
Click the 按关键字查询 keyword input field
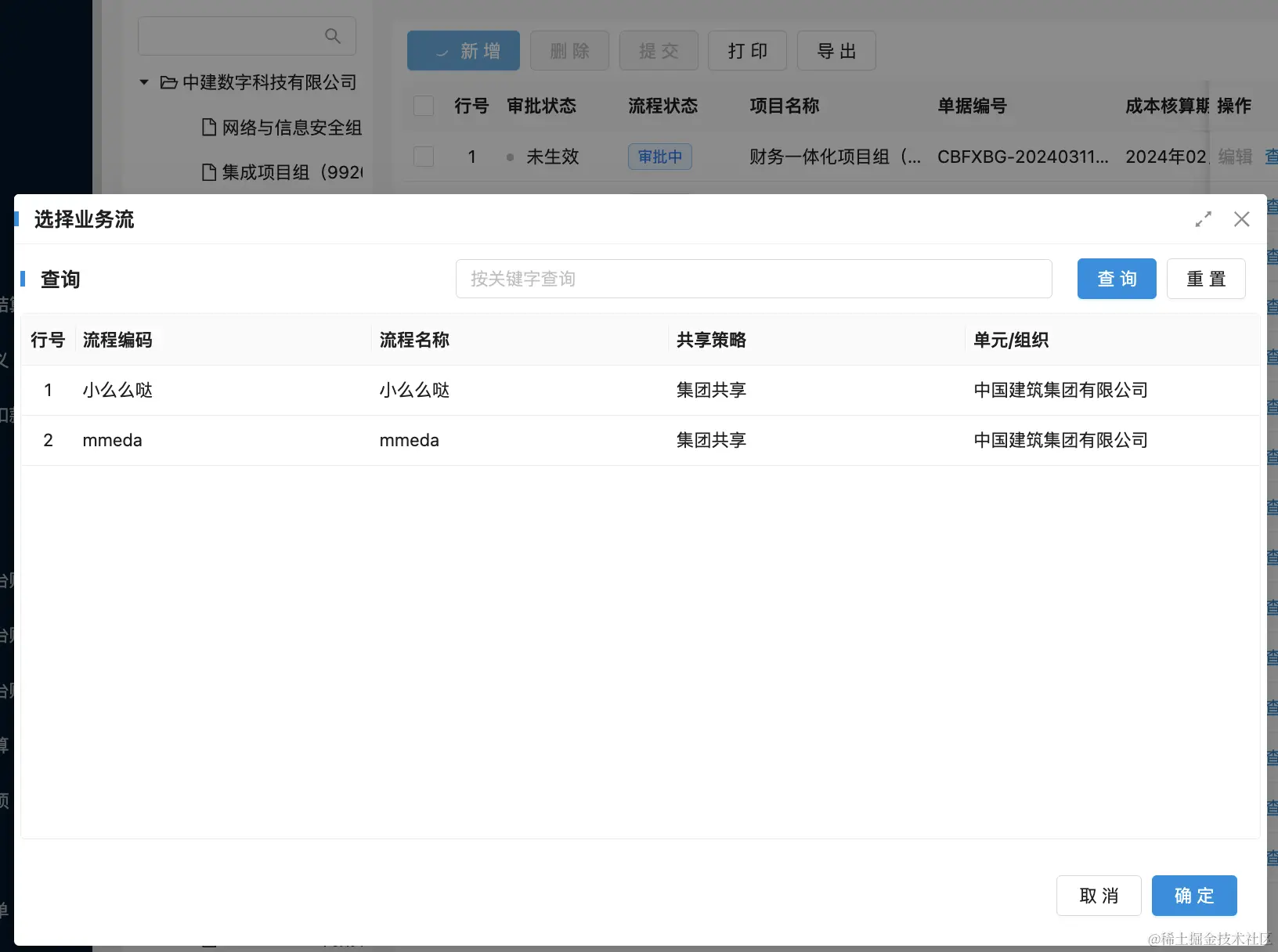(753, 279)
